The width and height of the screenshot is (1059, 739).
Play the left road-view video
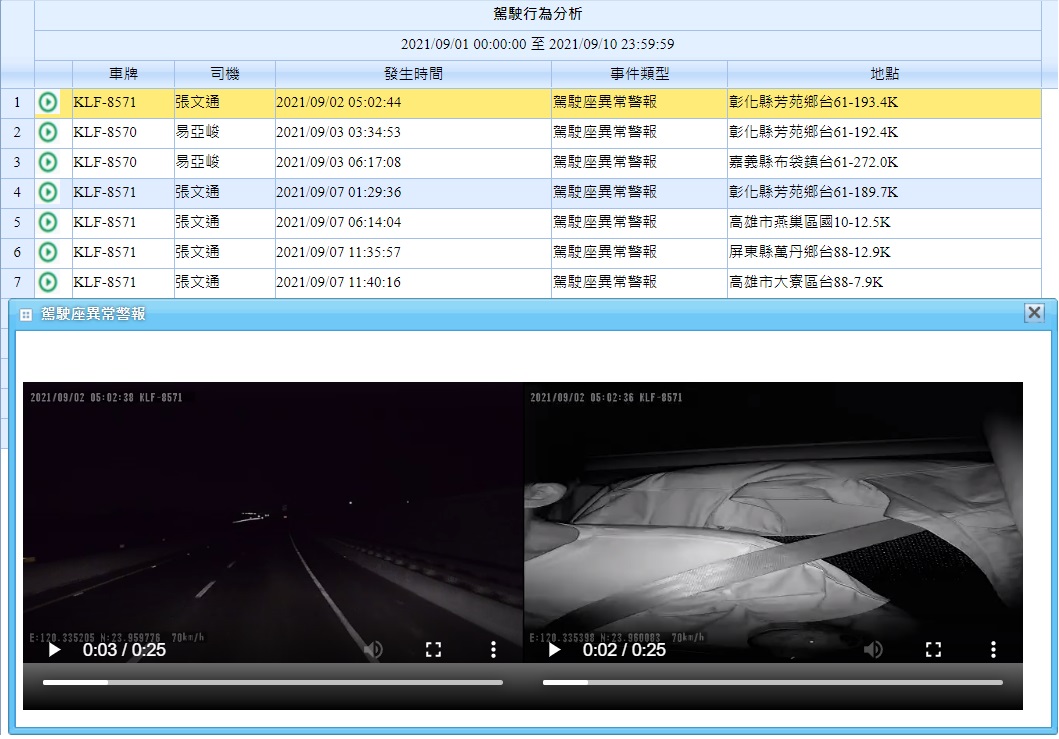[x=55, y=650]
